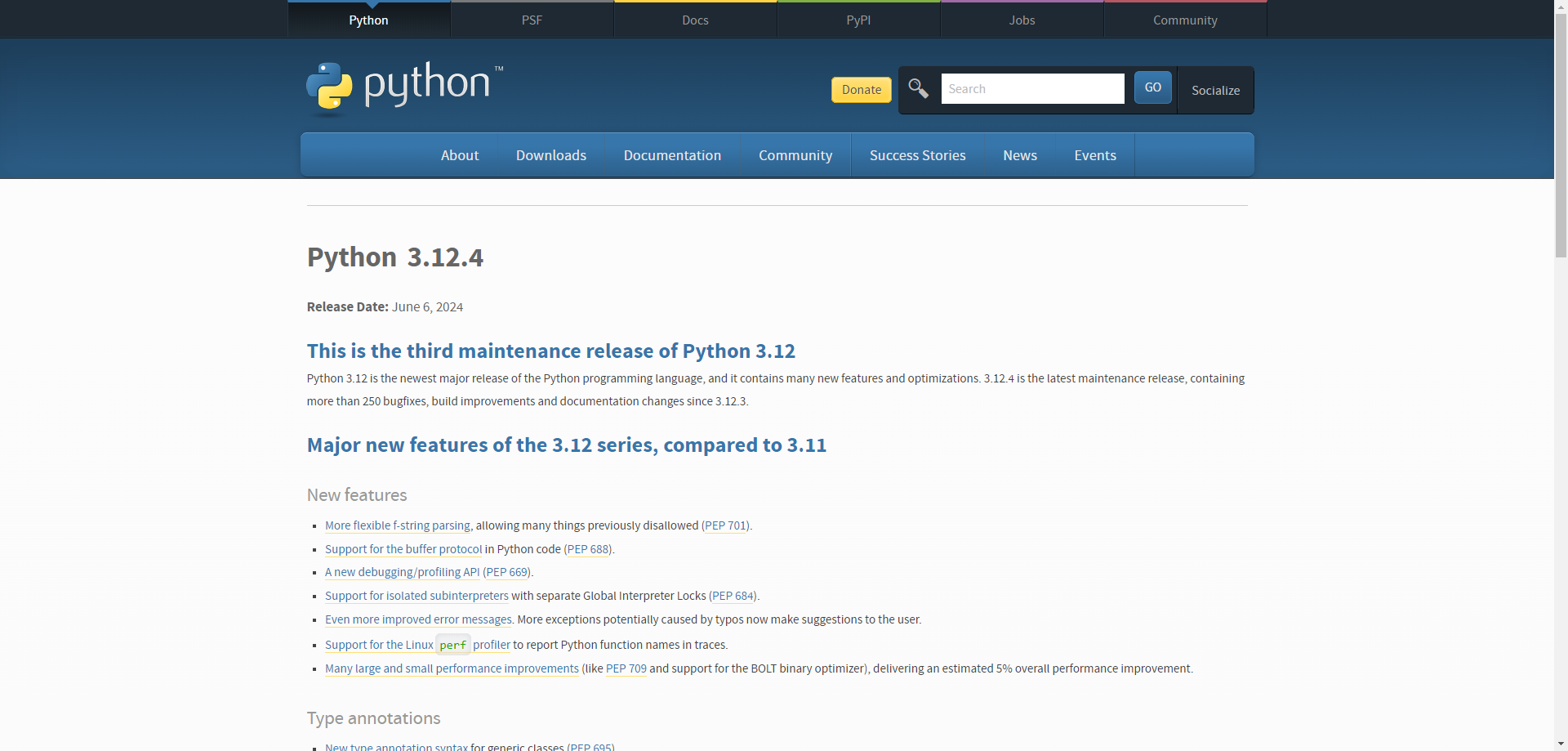
Task: Click the scrollbar down arrow
Action: click(1561, 744)
